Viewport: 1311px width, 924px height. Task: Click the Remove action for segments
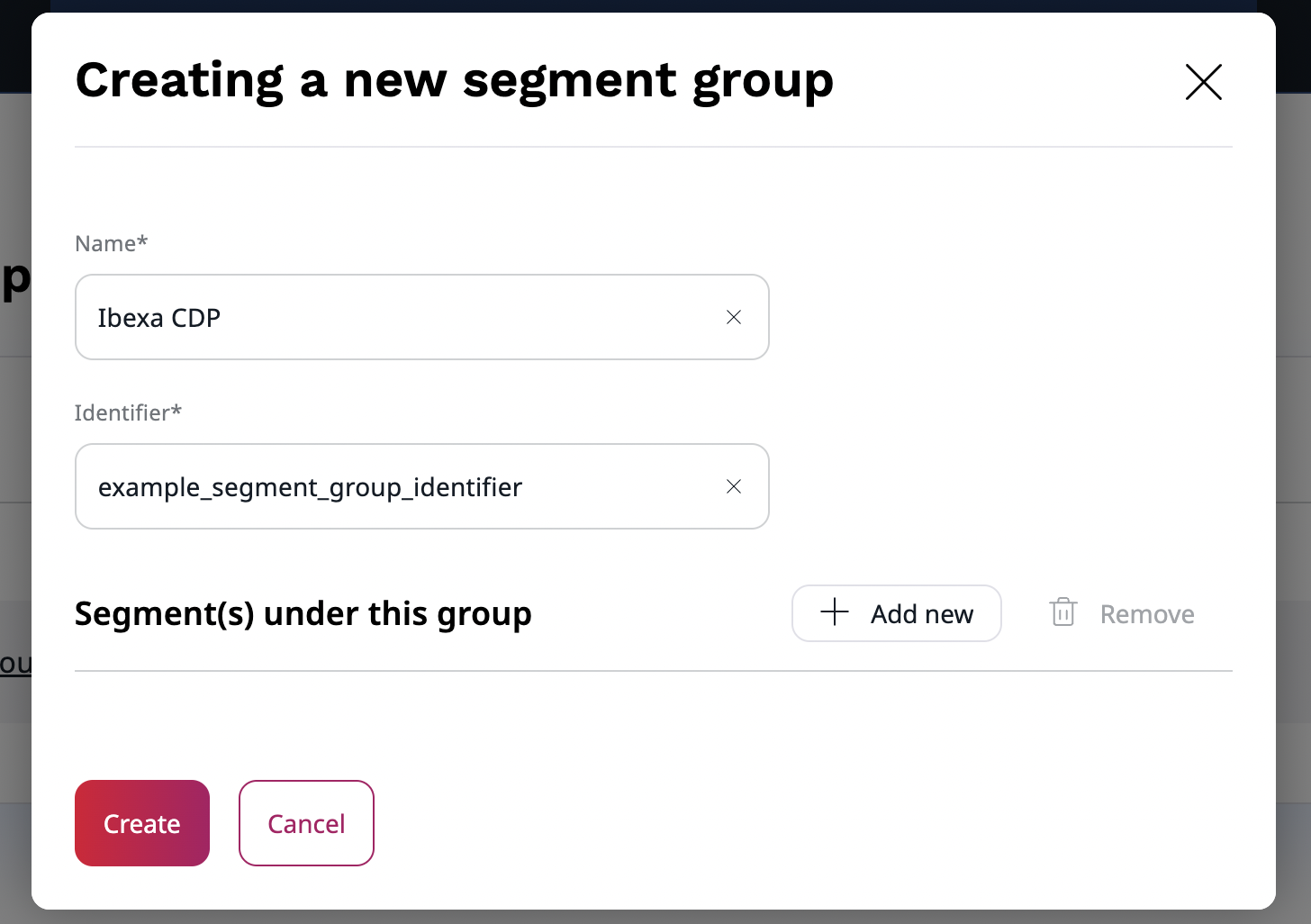1146,613
